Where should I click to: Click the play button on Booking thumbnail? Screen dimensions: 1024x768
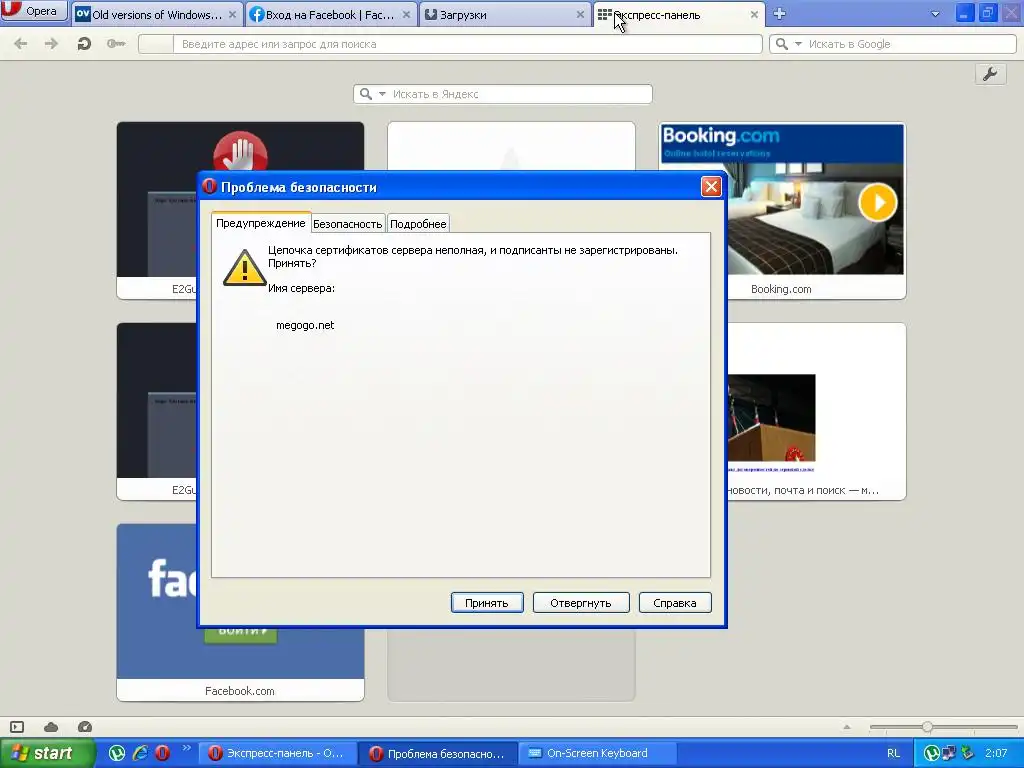877,202
